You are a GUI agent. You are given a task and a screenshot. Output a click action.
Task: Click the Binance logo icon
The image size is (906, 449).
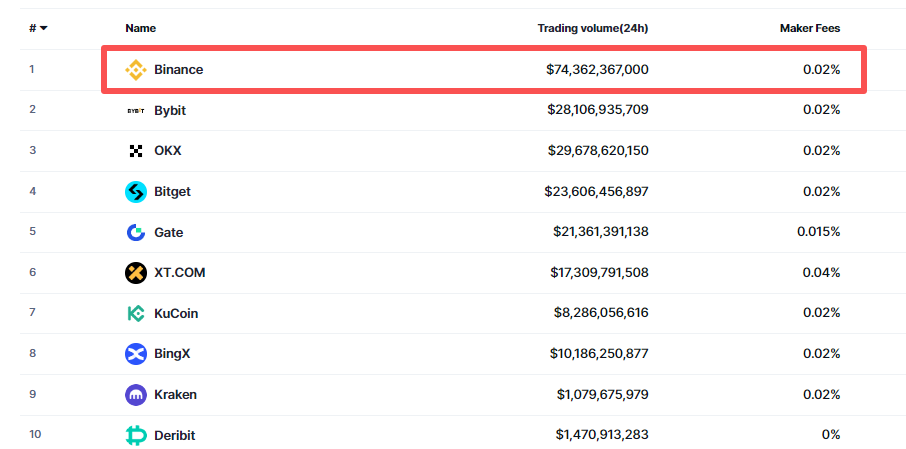pyautogui.click(x=135, y=70)
